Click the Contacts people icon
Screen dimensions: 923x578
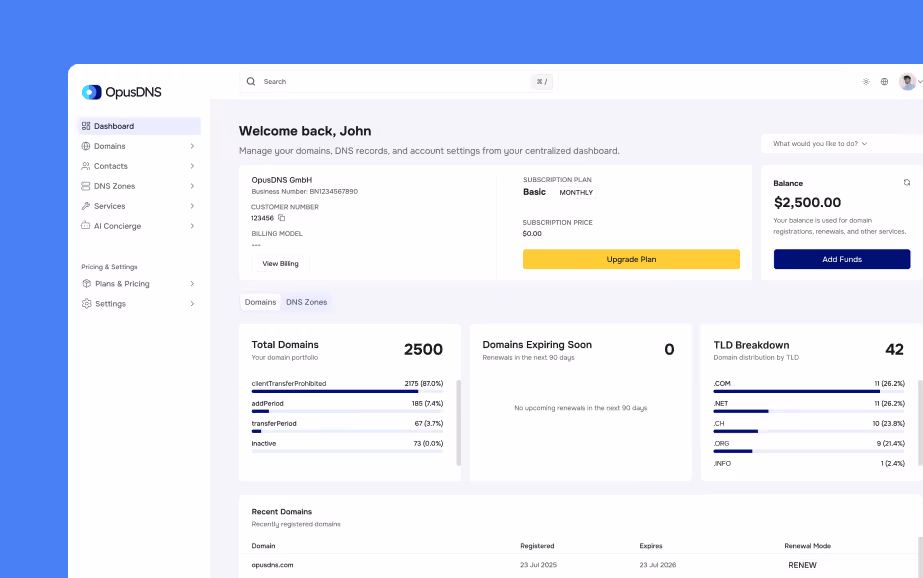[x=86, y=166]
